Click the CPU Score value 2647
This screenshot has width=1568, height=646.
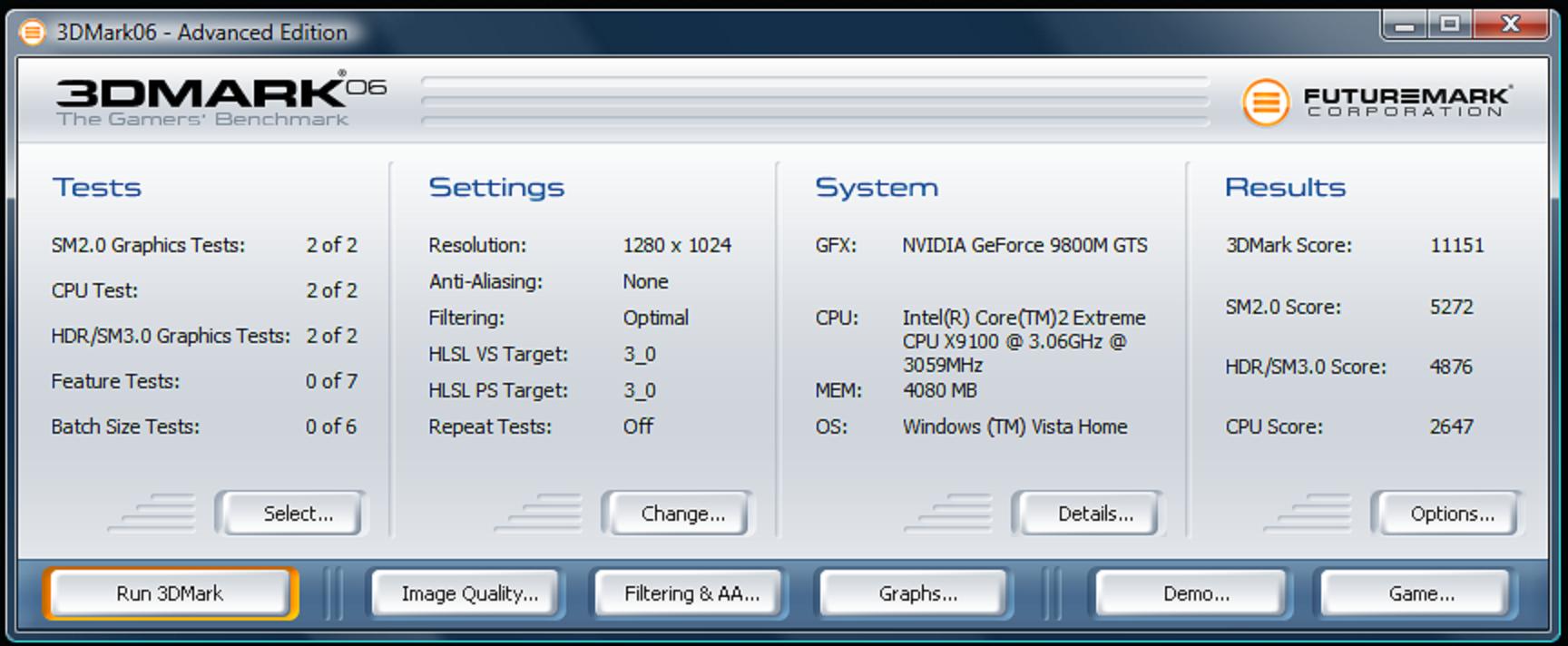pos(1451,426)
